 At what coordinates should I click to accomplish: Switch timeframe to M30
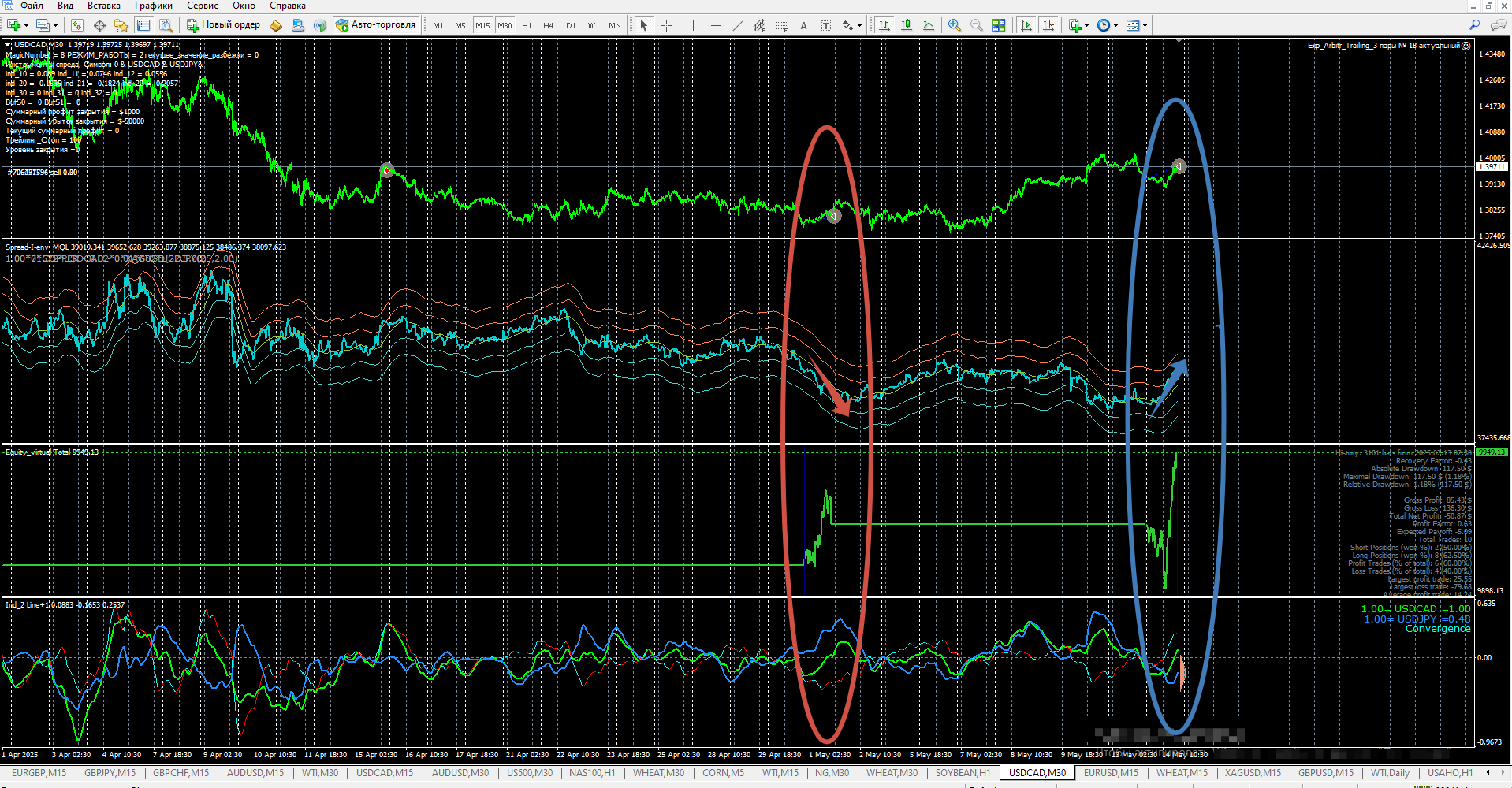pos(505,25)
